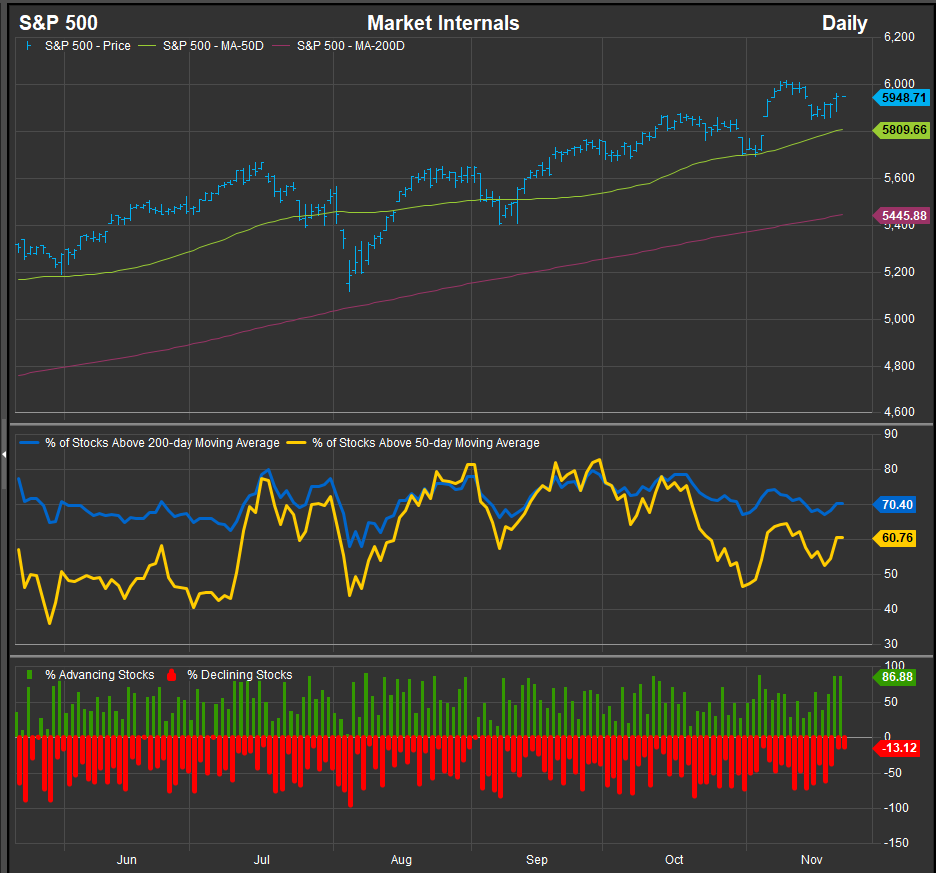
Task: Click the magenta MA-200D legend line marker
Action: pos(281,46)
